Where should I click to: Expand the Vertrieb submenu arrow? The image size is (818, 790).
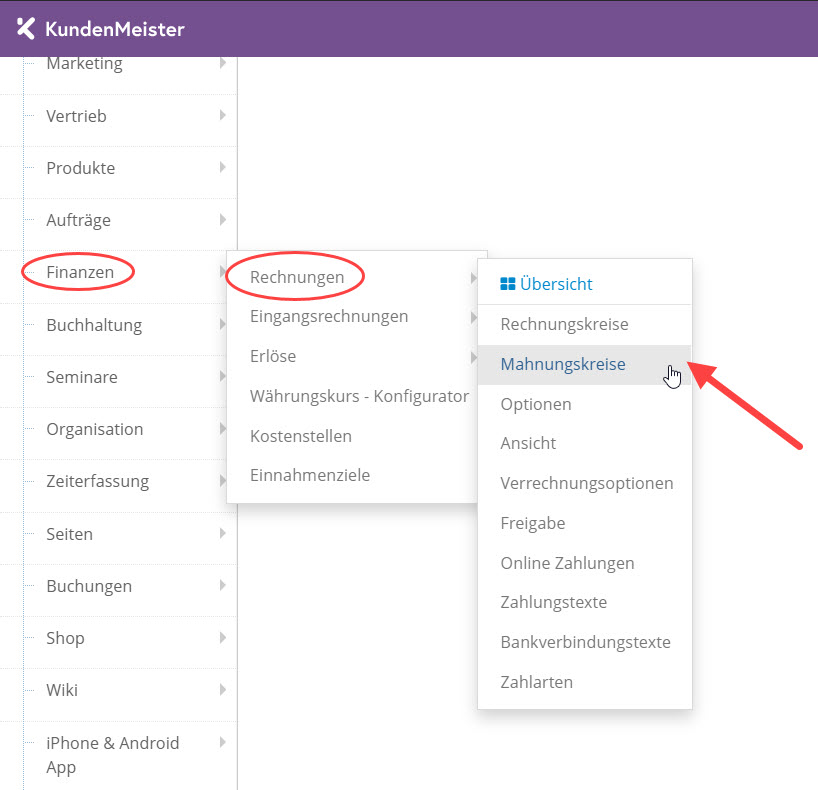tap(223, 115)
